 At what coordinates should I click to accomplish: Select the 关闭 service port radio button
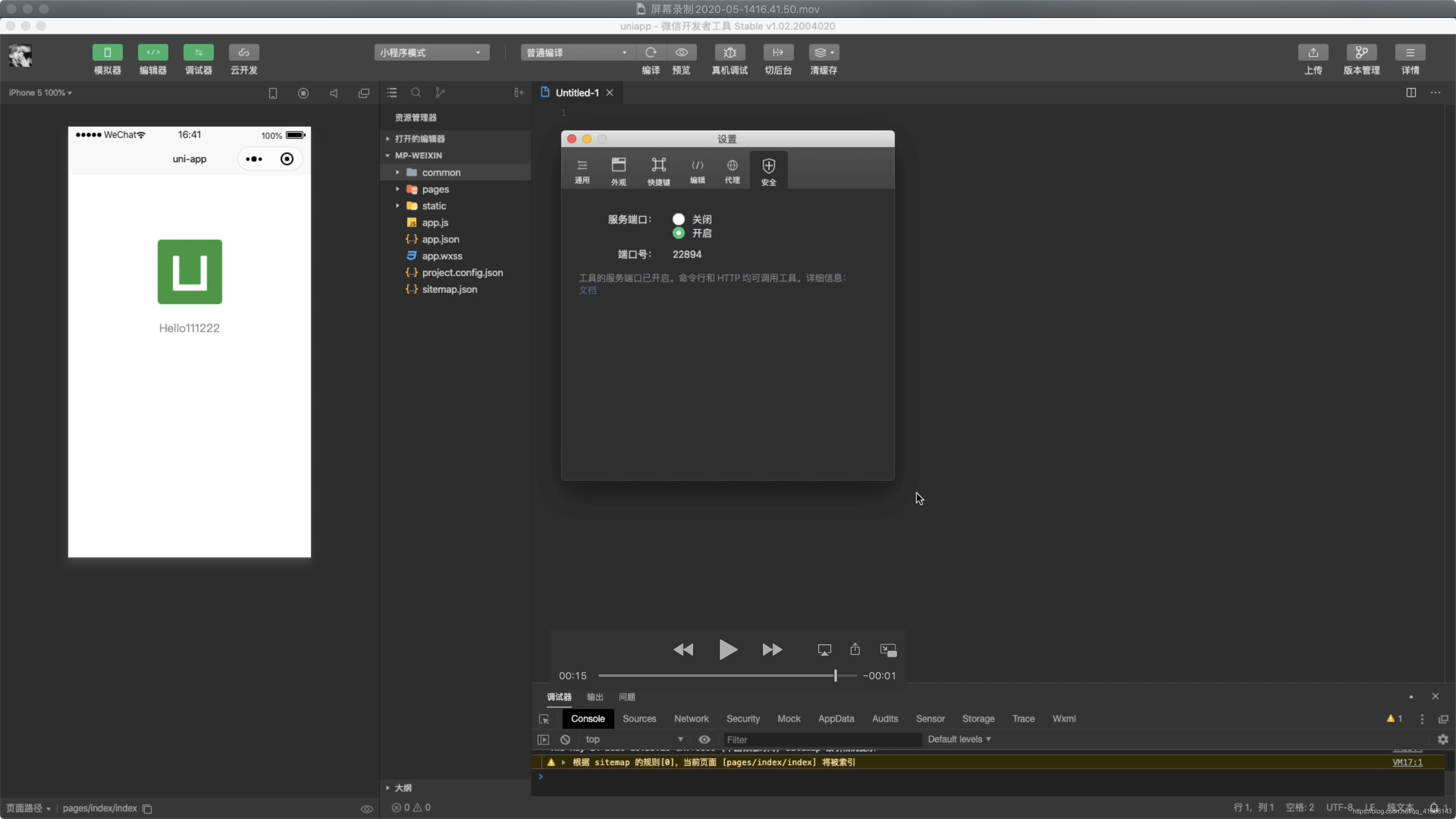[x=678, y=219]
